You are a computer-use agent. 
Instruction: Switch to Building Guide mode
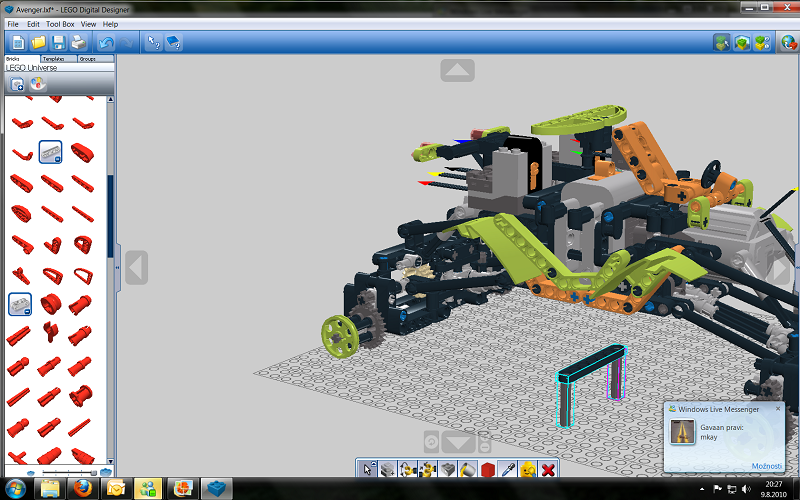coord(762,42)
